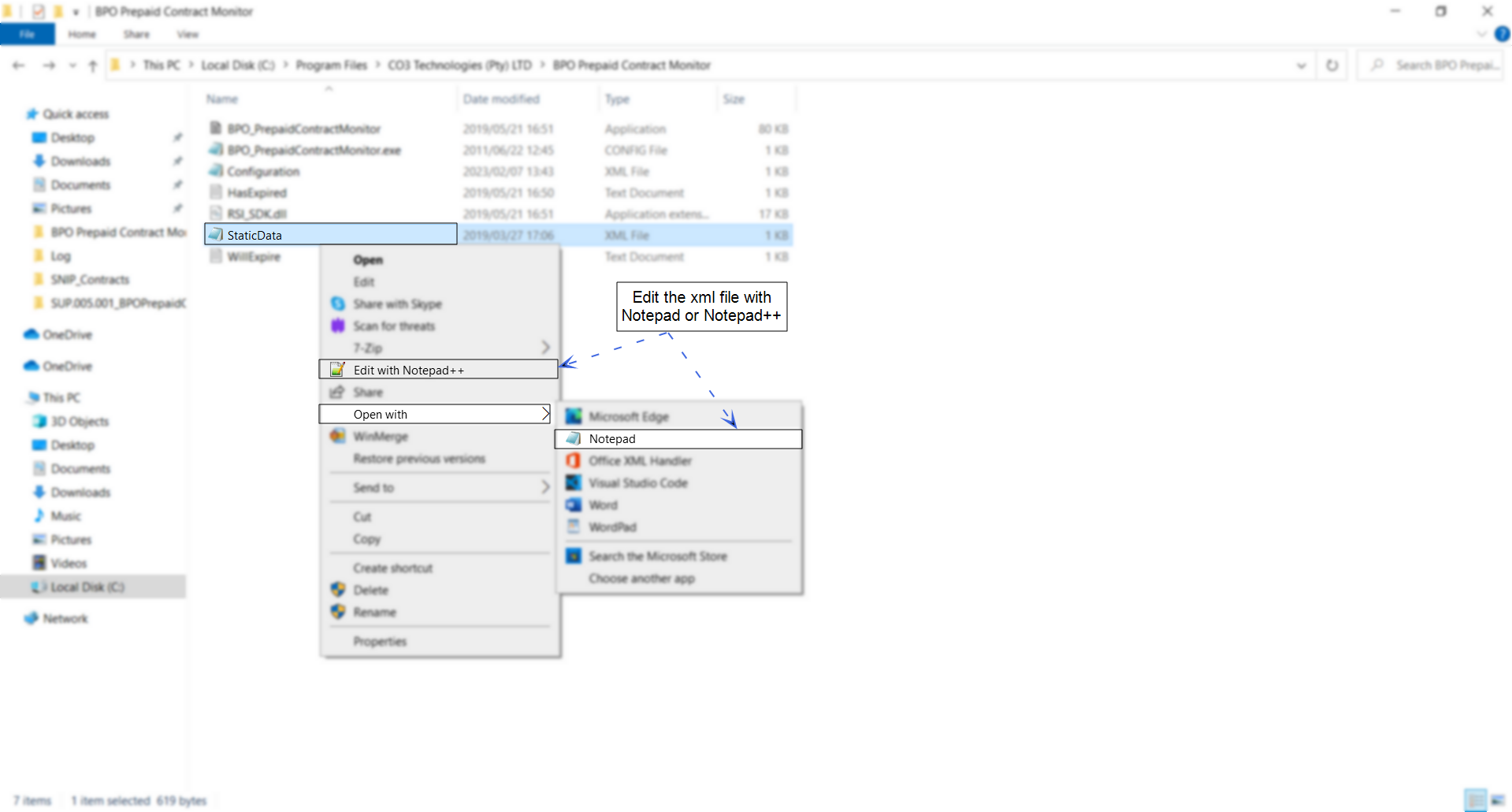Click the shield icon next to Rename
The image size is (1512, 812).
pos(338,612)
